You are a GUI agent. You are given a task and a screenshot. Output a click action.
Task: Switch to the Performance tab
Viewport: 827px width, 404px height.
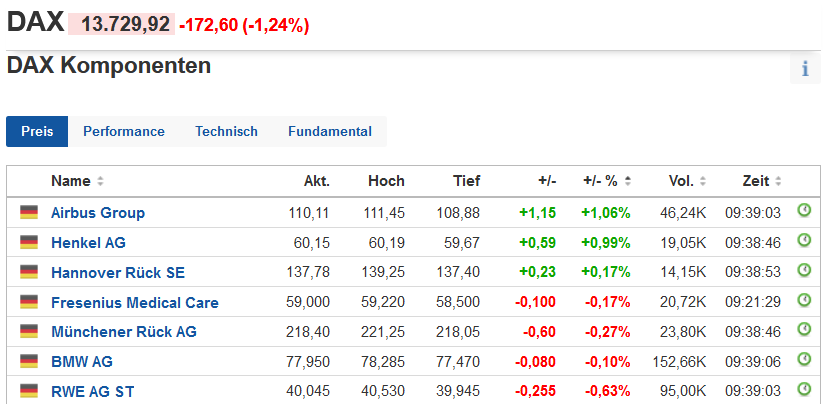tap(124, 132)
